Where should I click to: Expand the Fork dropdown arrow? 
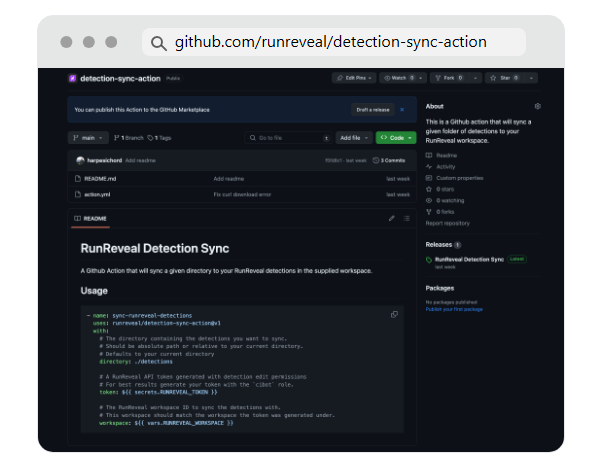pos(475,78)
